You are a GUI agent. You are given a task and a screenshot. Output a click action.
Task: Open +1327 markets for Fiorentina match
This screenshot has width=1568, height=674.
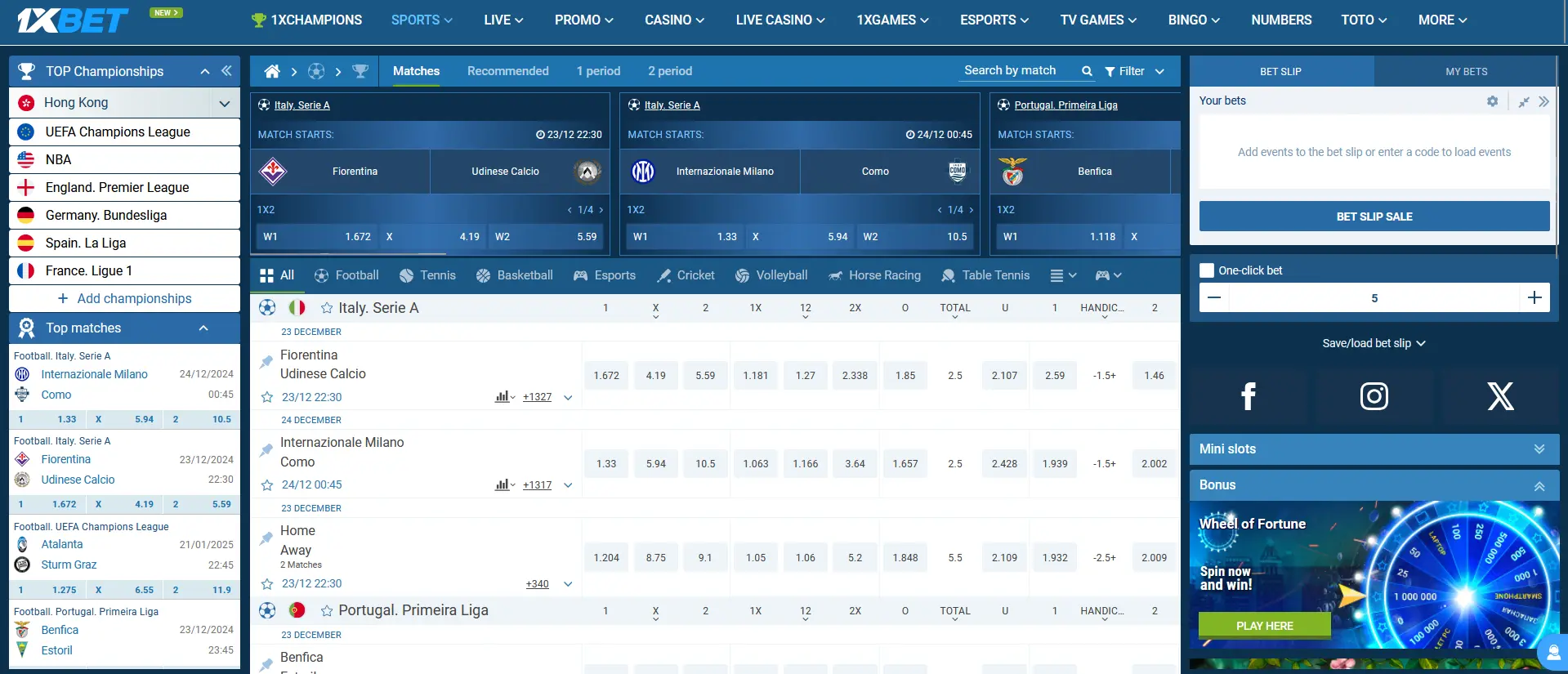pyautogui.click(x=537, y=397)
